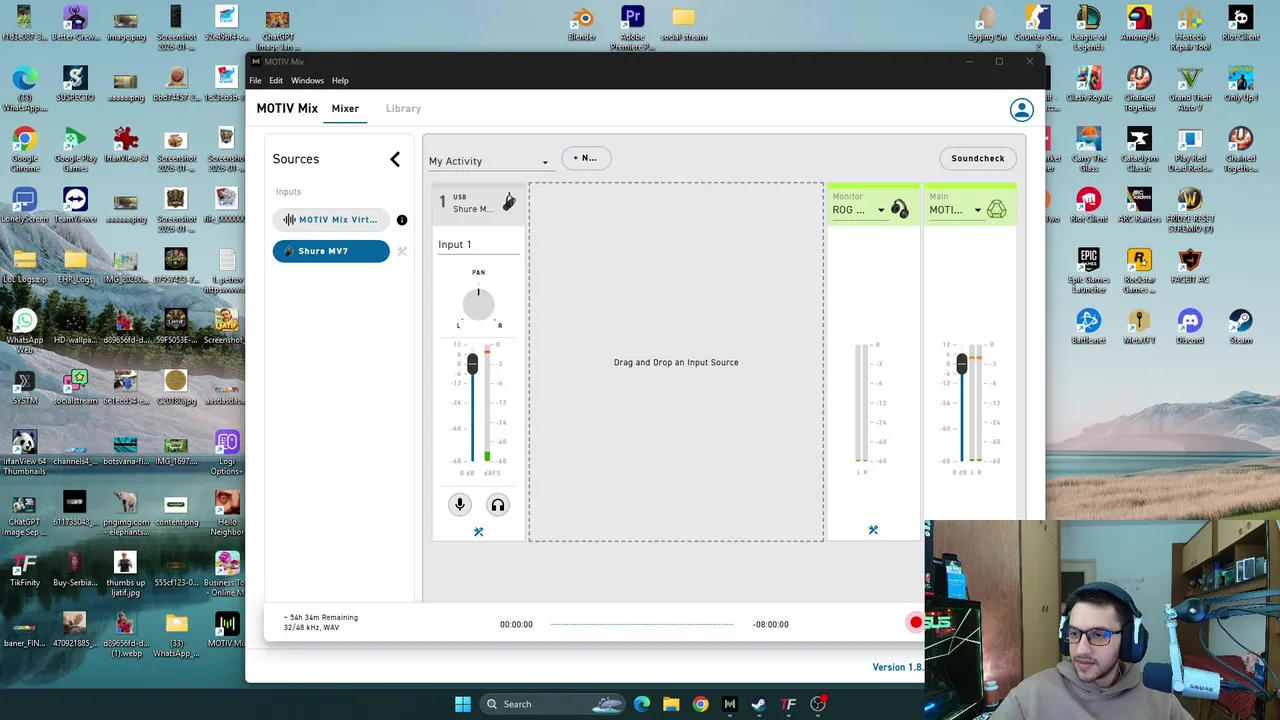Open the Epic Games Launcher desktop shortcut
Viewport: 1280px width, 720px height.
1088,270
